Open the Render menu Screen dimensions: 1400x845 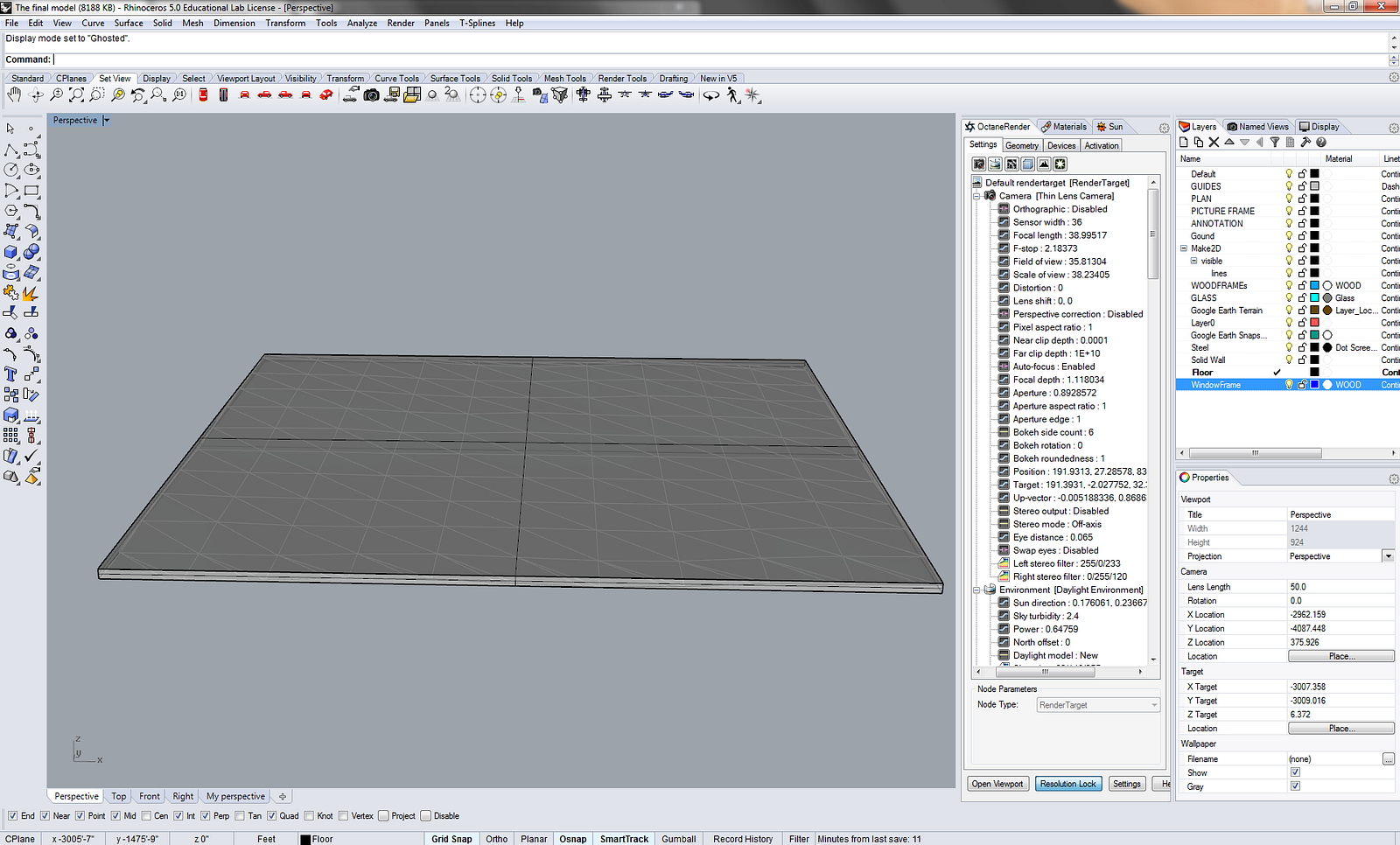tap(400, 24)
